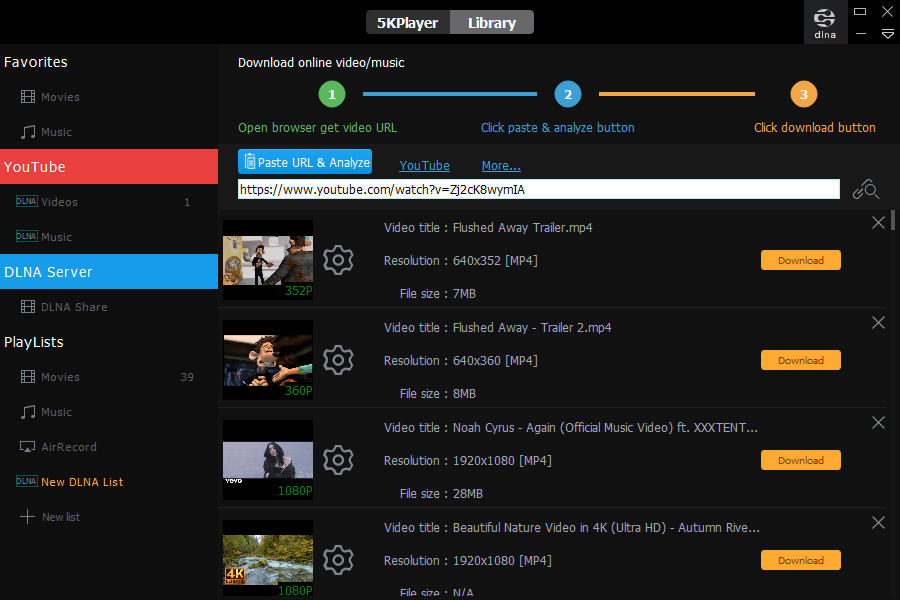Open the YouTube link
900x600 pixels.
coord(424,165)
